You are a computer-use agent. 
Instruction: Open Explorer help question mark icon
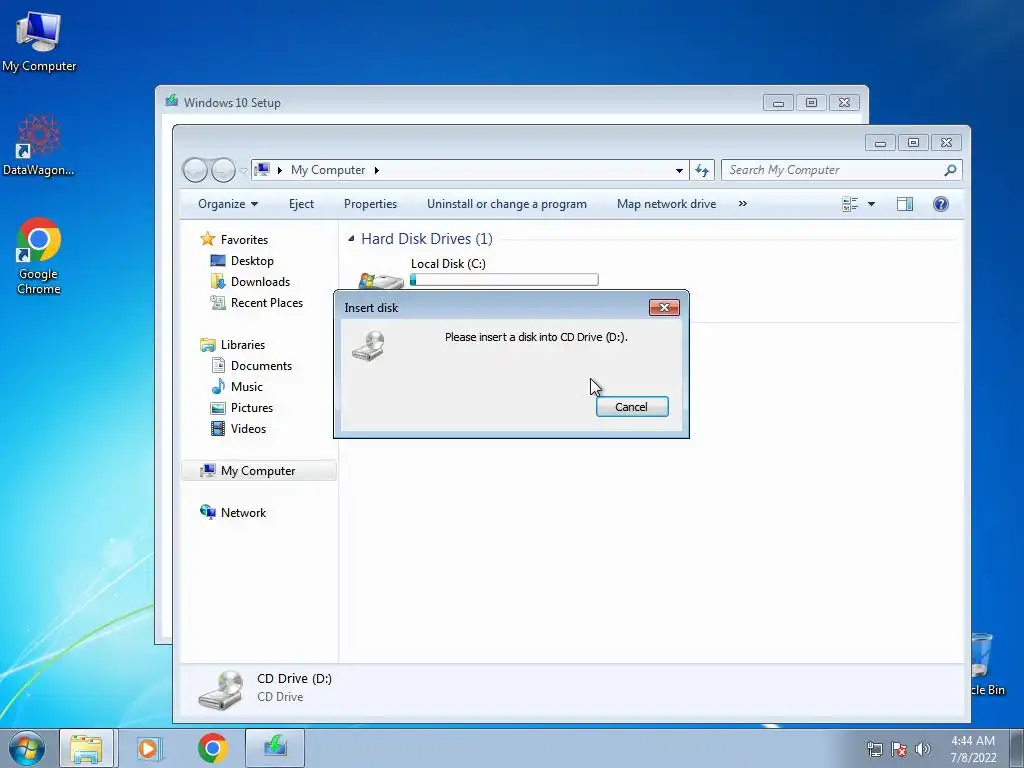point(940,204)
